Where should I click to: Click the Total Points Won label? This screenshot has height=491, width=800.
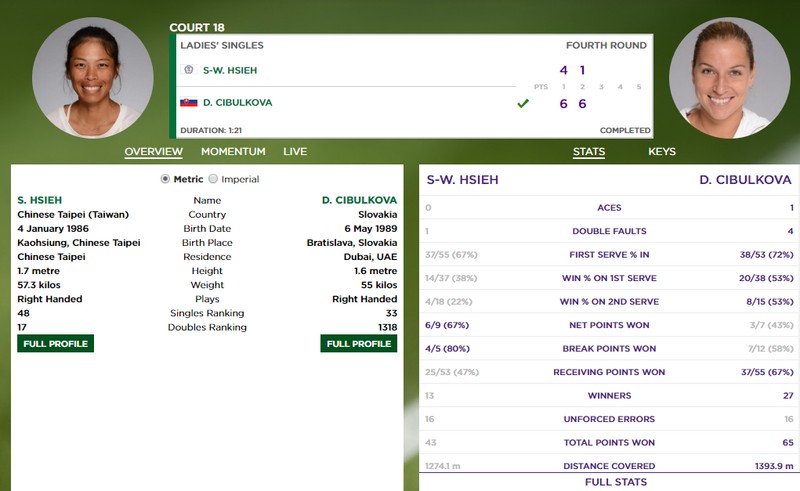coord(609,443)
